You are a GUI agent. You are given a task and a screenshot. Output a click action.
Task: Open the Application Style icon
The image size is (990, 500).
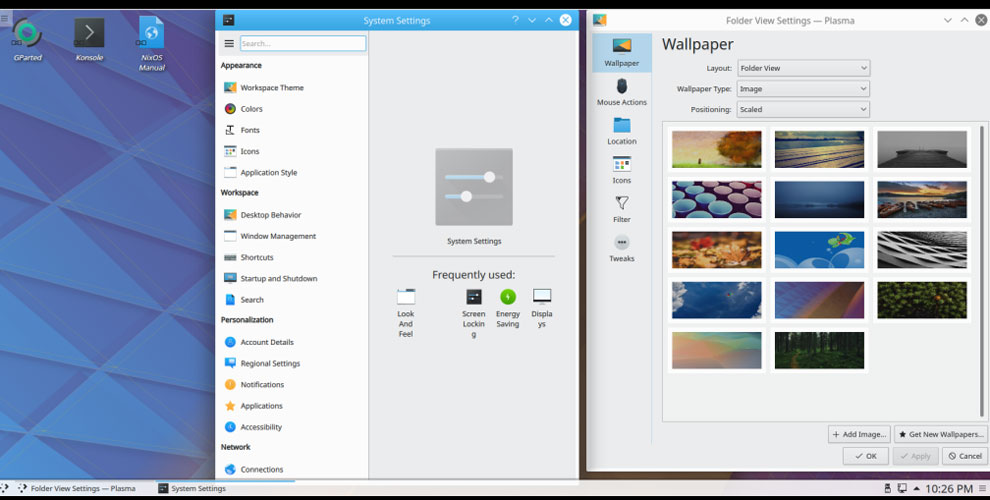[230, 172]
